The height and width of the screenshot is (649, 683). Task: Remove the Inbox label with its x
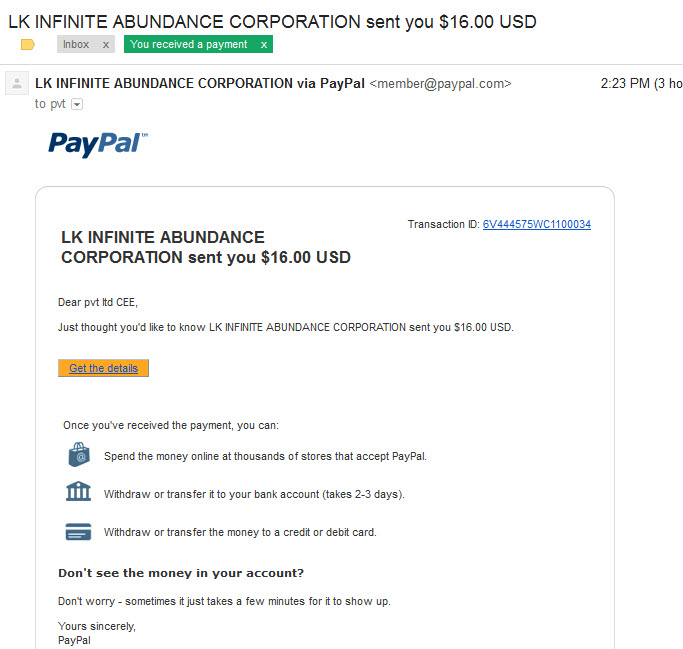105,44
